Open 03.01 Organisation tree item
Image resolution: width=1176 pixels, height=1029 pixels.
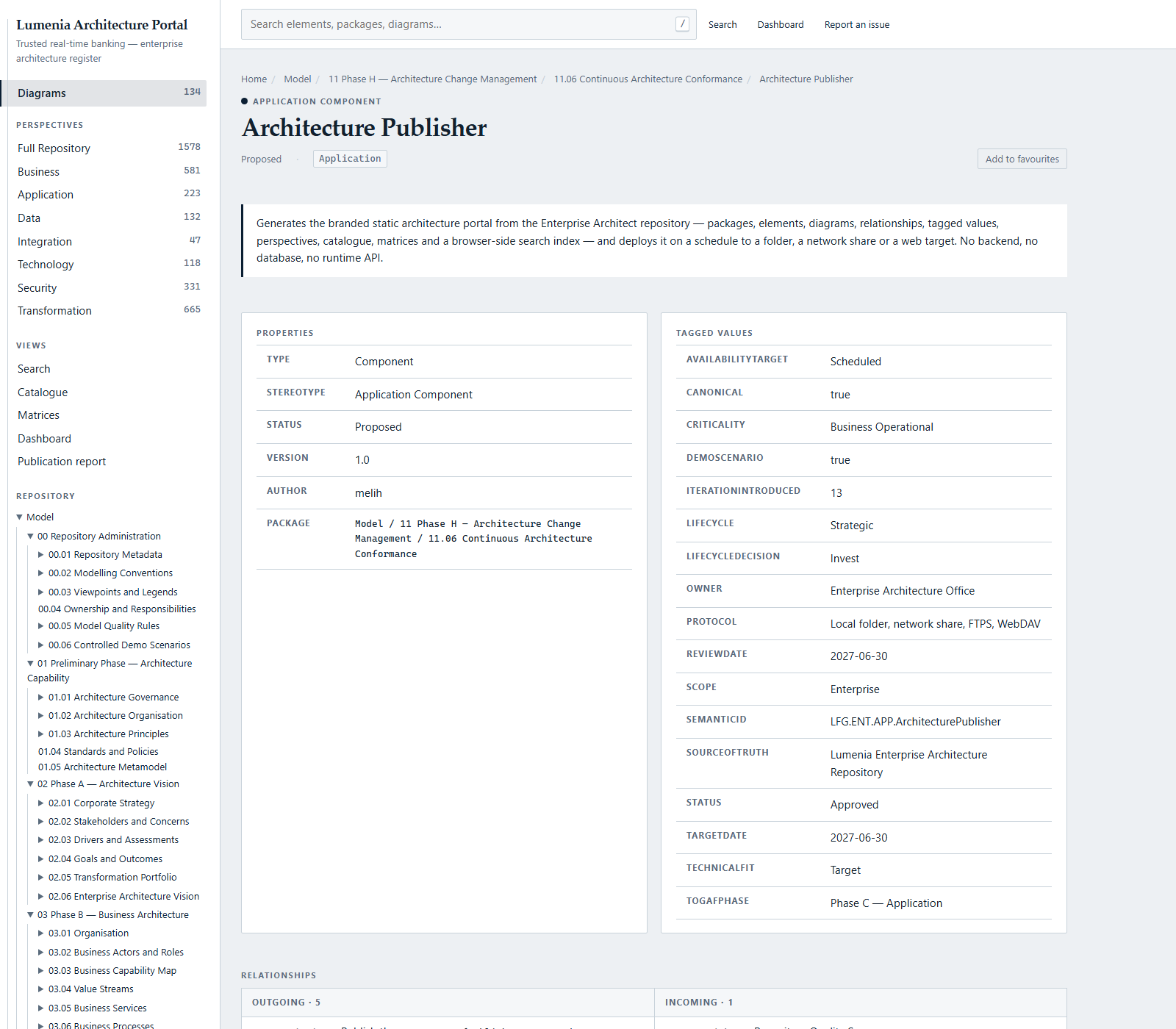(x=88, y=933)
